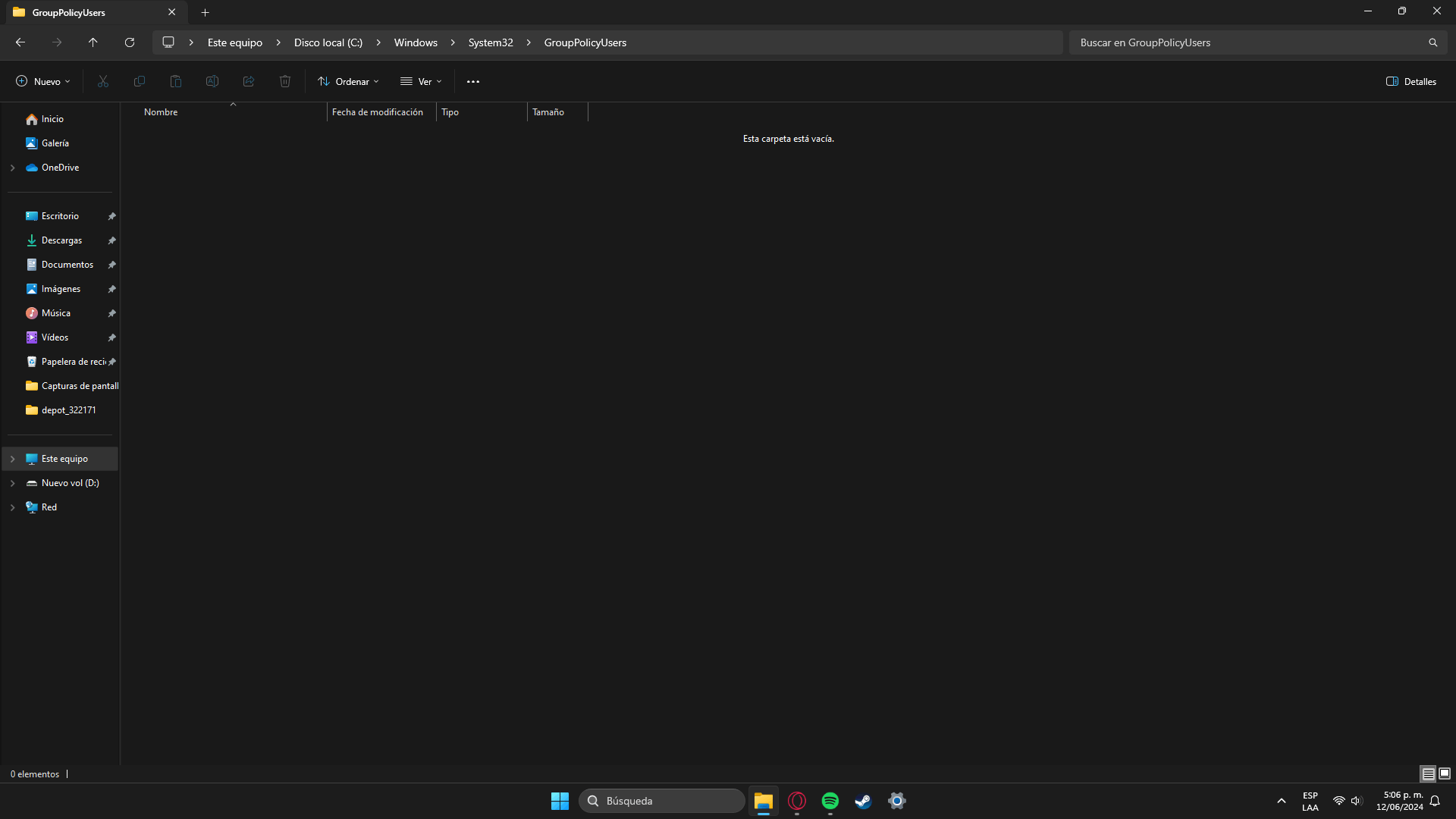Open the three-dots more options menu
The height and width of the screenshot is (819, 1456).
coord(473,82)
